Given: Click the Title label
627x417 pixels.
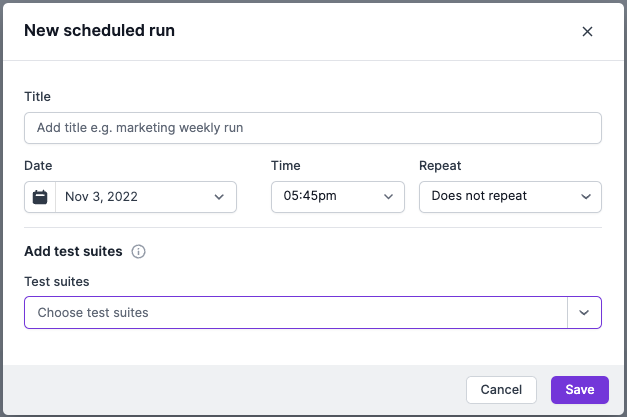Looking at the screenshot, I should pyautogui.click(x=37, y=97).
